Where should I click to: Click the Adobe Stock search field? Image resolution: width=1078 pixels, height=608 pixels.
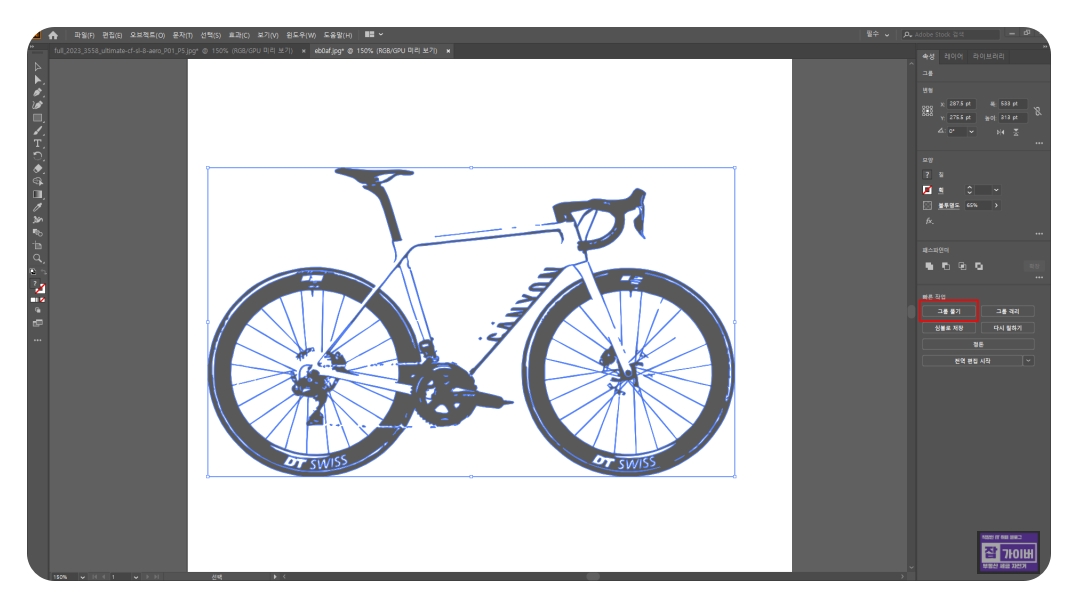[x=952, y=34]
